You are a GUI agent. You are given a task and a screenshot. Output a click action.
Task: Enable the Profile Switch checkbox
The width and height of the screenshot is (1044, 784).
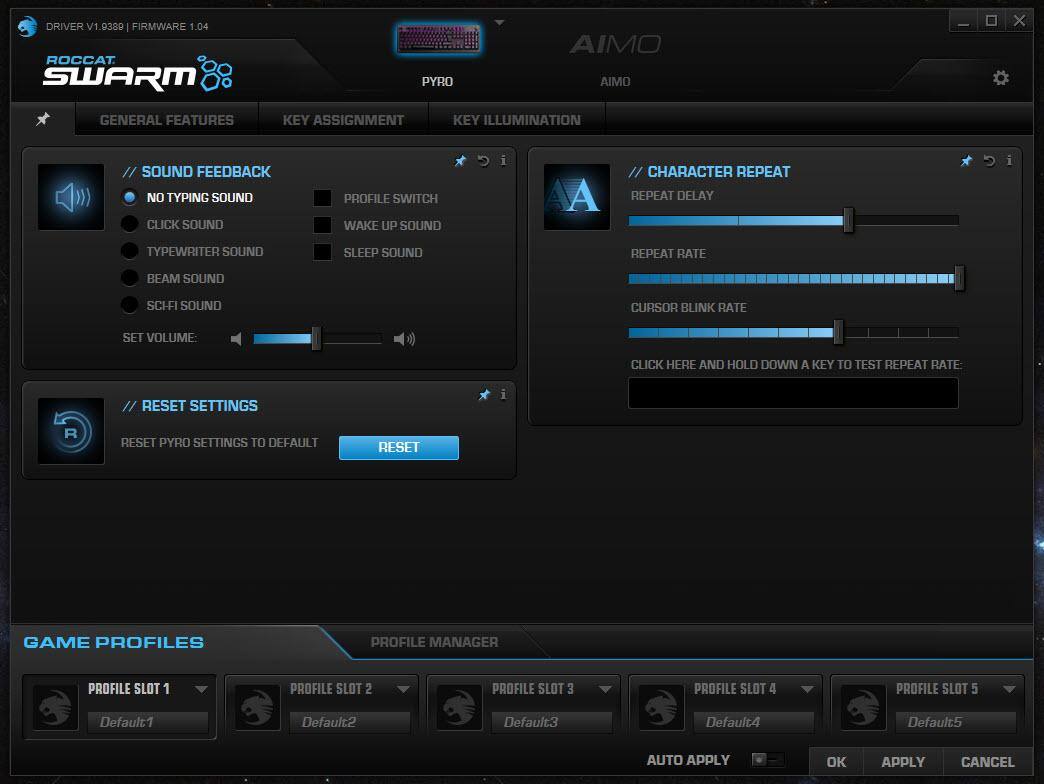(323, 198)
